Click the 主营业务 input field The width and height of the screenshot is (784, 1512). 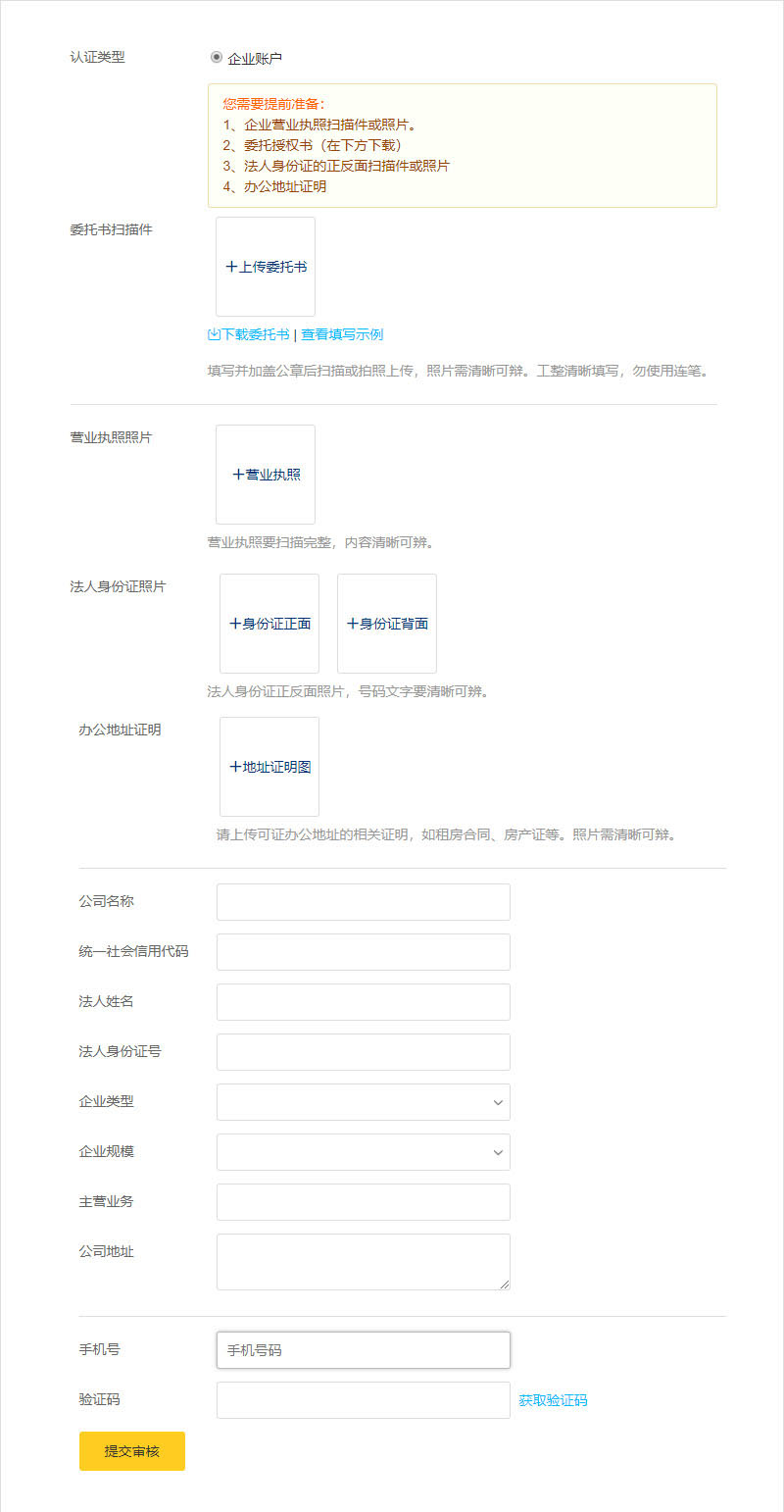click(364, 1202)
